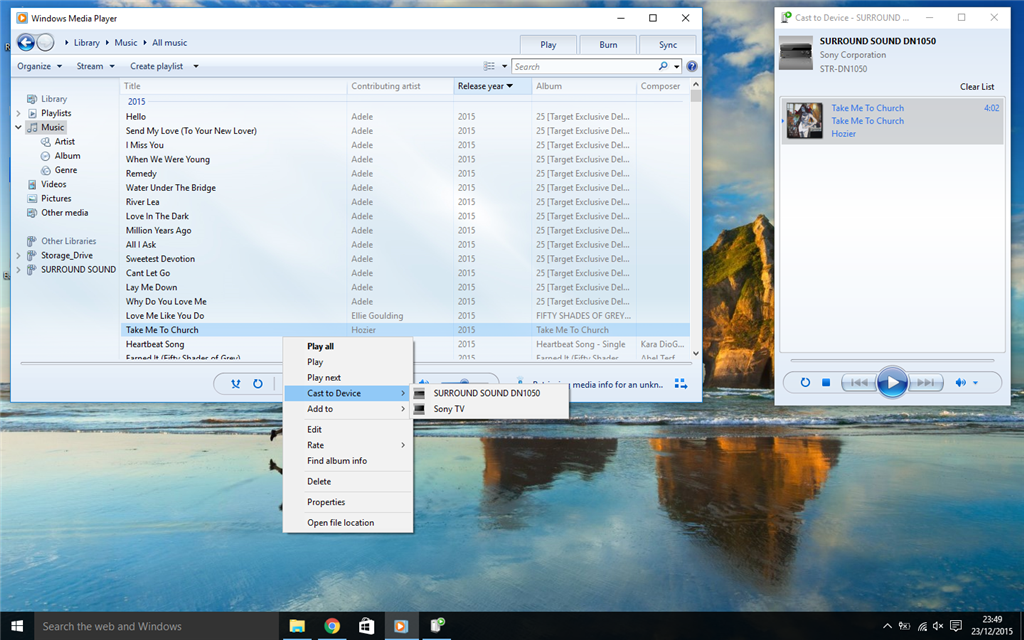Click the View options icon
1024x640 pixels.
click(489, 66)
